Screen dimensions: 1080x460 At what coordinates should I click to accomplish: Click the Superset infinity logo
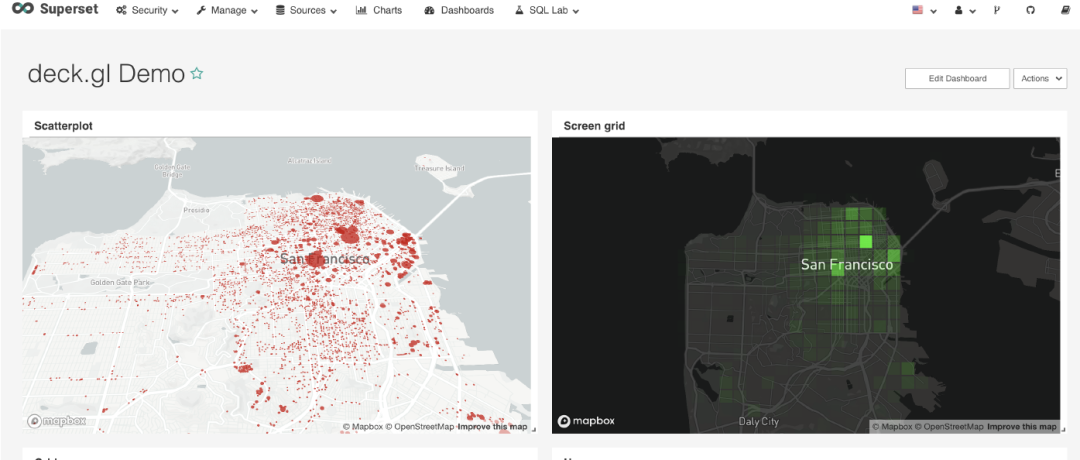(23, 10)
